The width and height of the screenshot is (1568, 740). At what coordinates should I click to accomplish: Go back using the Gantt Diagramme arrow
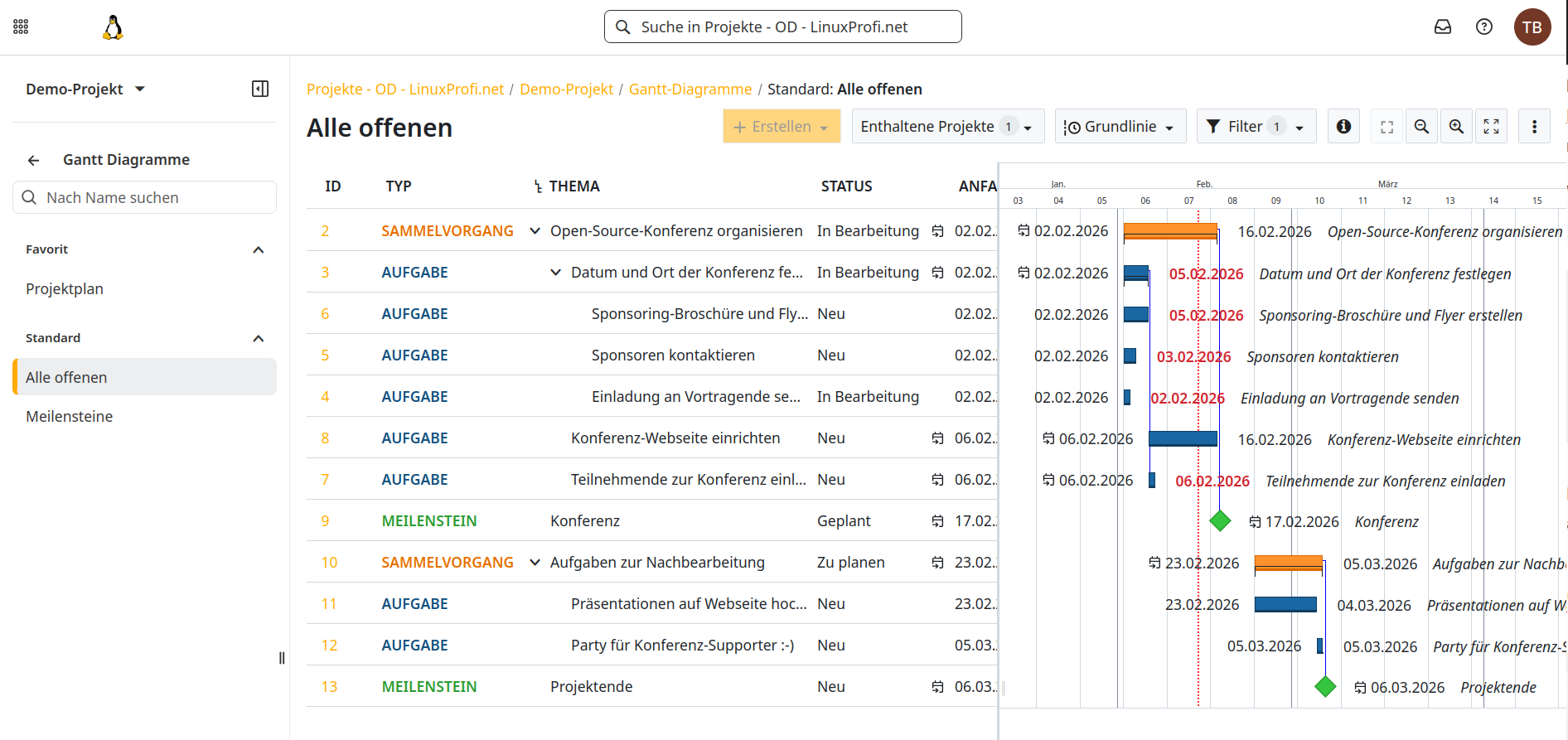34,160
